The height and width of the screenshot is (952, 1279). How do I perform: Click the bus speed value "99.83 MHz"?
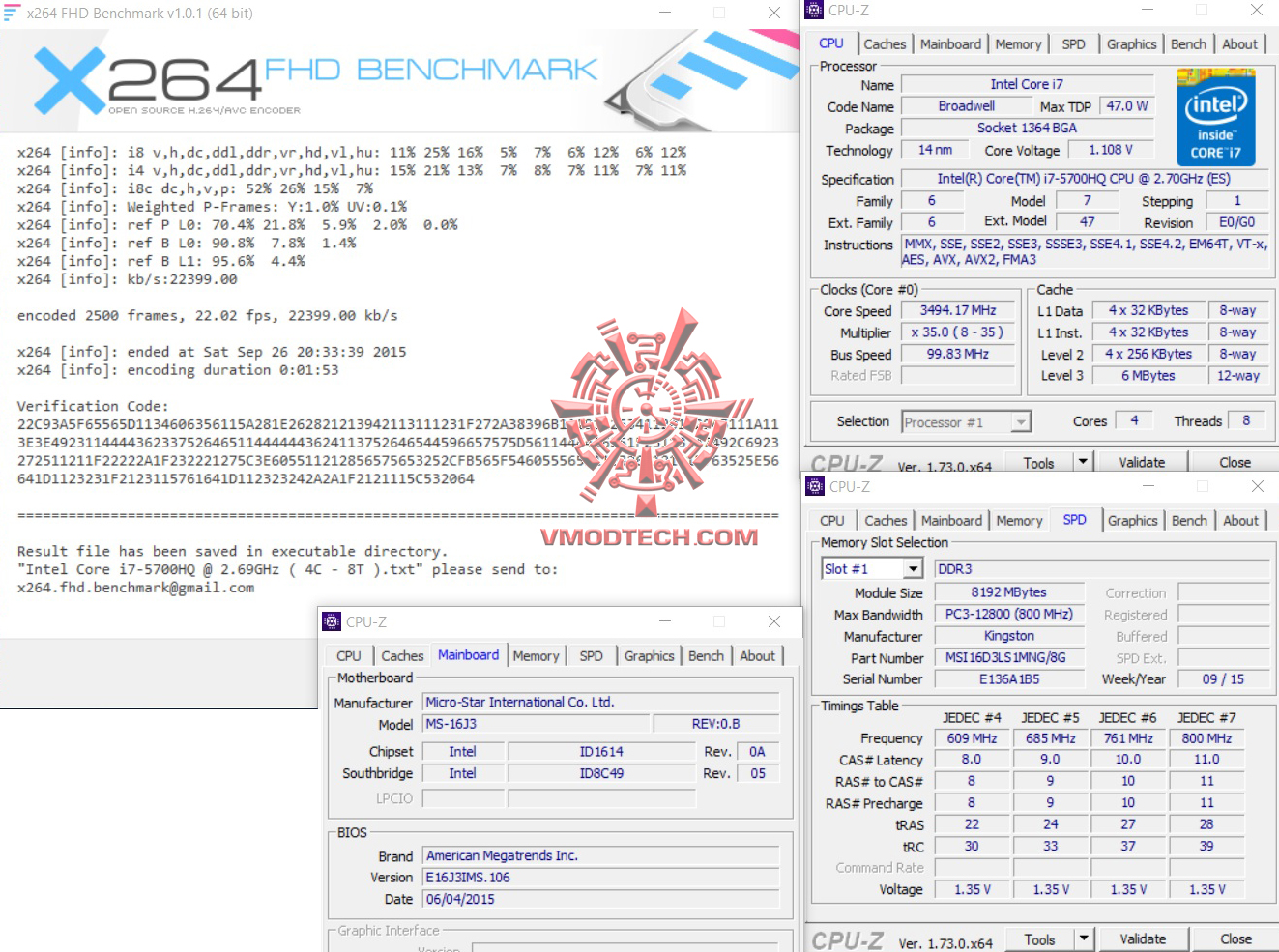[x=958, y=354]
